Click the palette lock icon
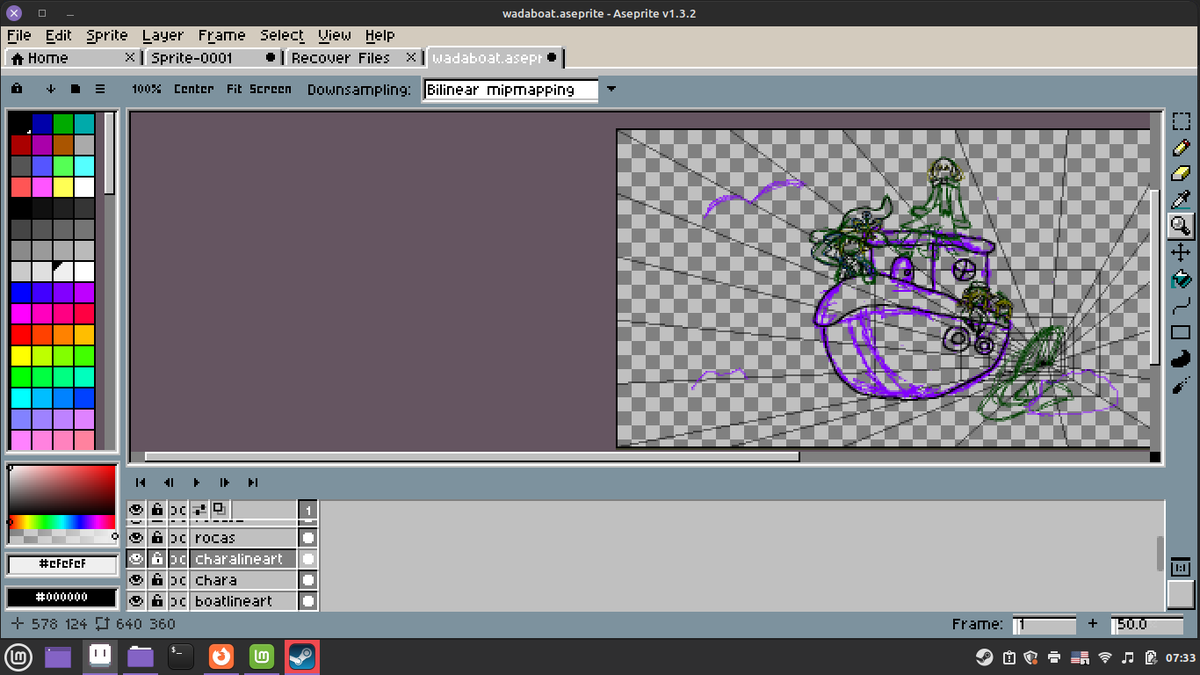The height and width of the screenshot is (675, 1200). click(x=17, y=88)
